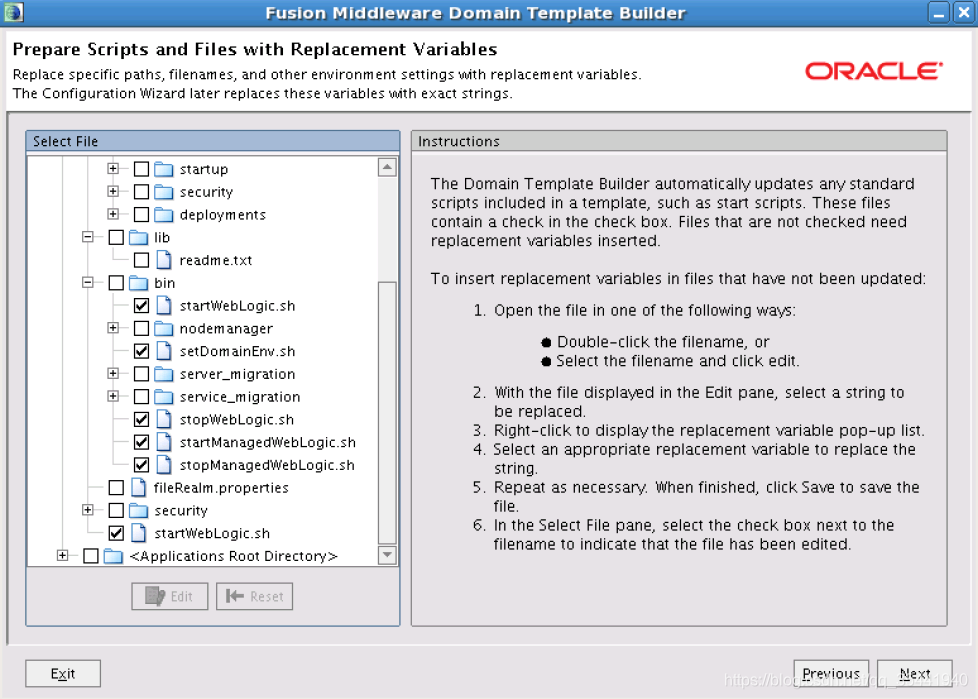Expand the startup folder node
Image resolution: width=978 pixels, height=699 pixels.
click(x=113, y=168)
